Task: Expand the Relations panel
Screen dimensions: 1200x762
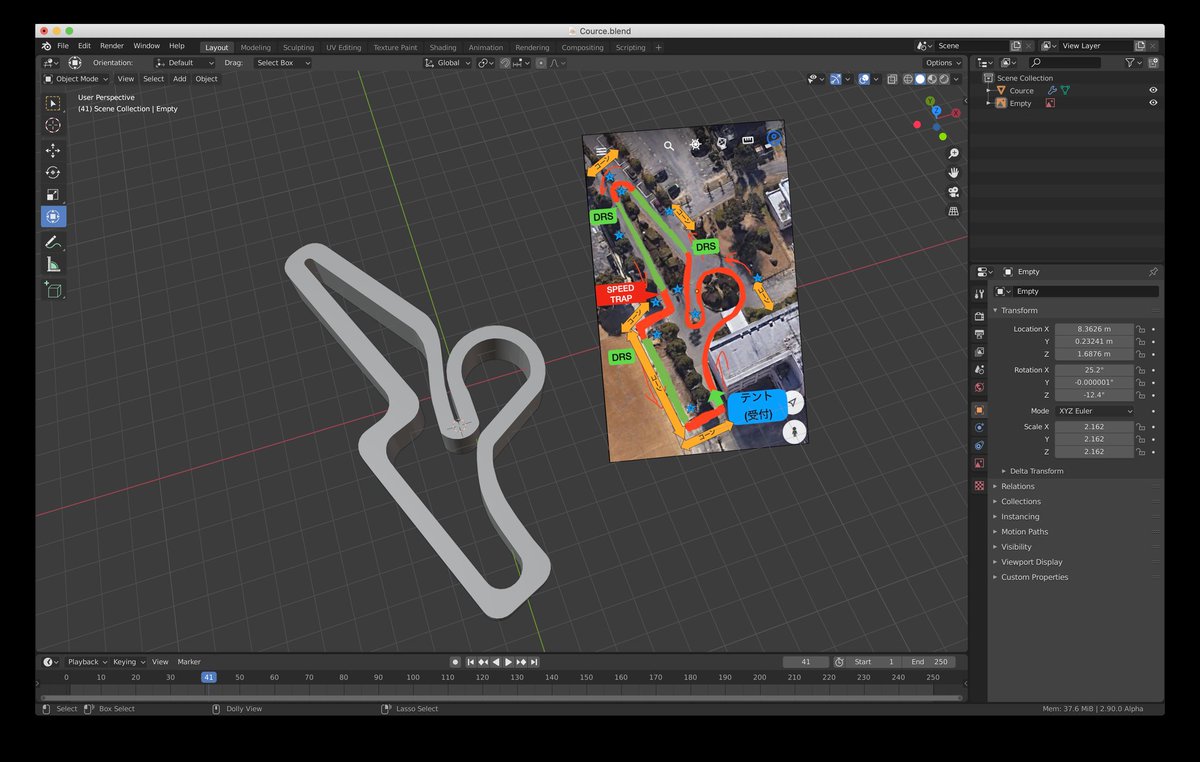Action: [x=1018, y=486]
